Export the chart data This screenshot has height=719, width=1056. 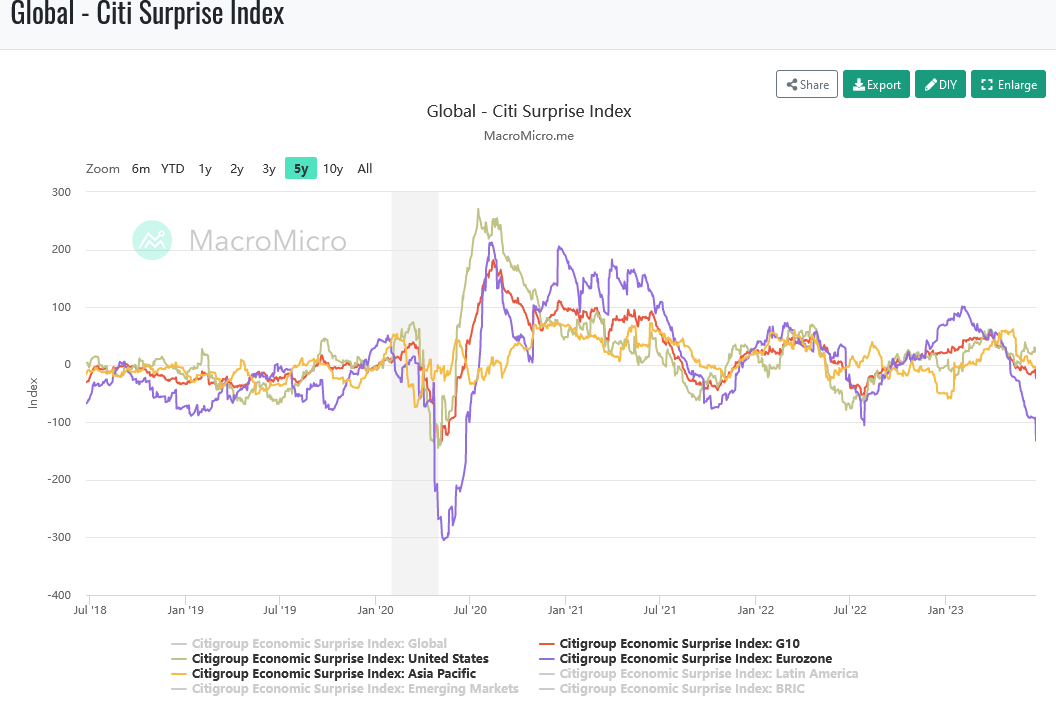click(876, 85)
